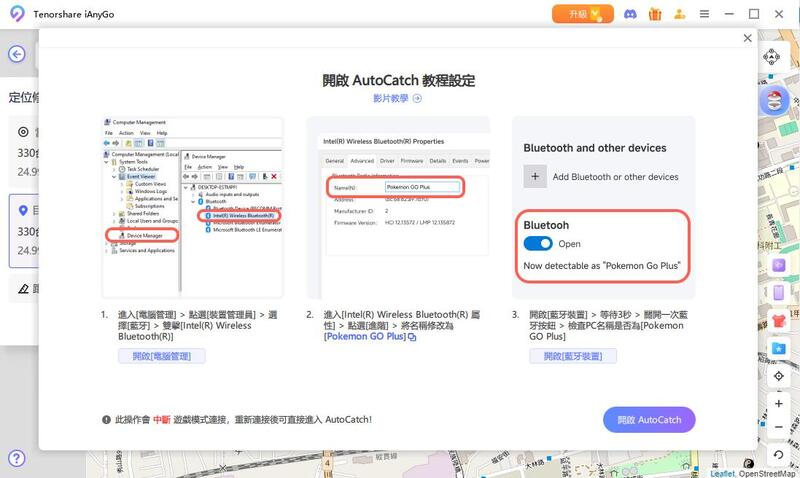Click the blue star folder icon
This screenshot has width=800, height=478.
(x=779, y=348)
